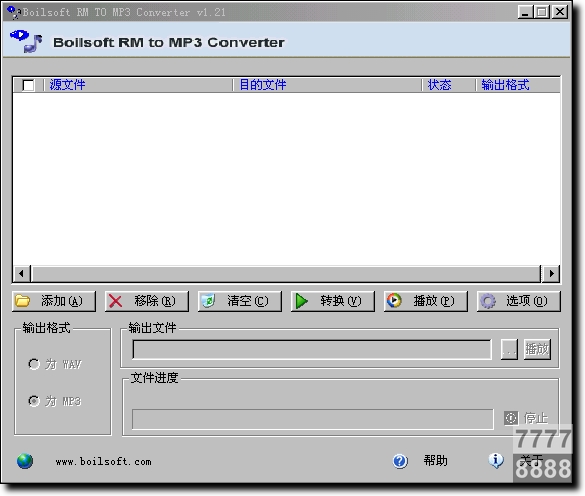Click the media player icon on 播放(P)
Image resolution: width=585 pixels, height=496 pixels.
(x=394, y=300)
